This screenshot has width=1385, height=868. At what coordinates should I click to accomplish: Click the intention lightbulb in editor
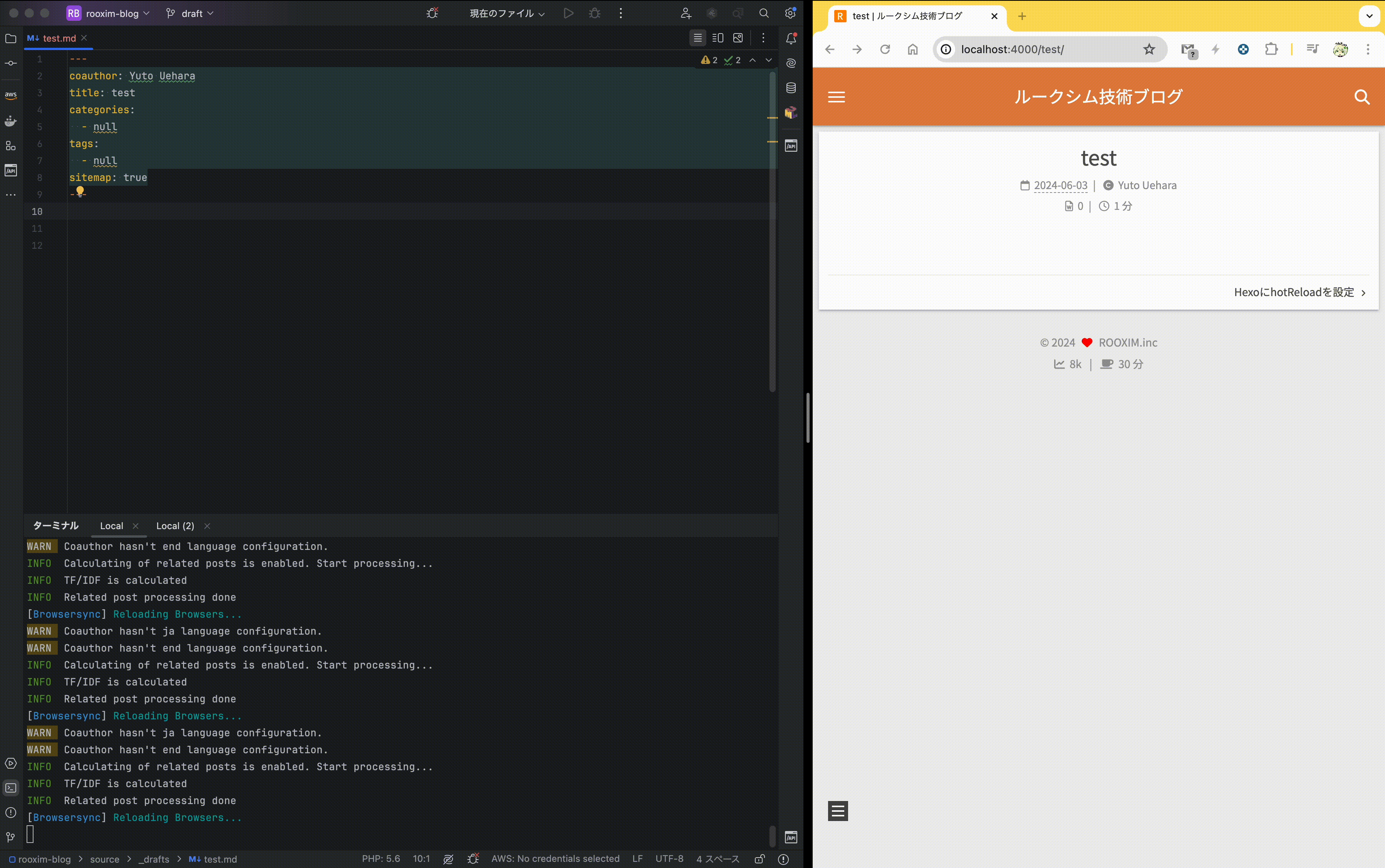click(x=80, y=191)
